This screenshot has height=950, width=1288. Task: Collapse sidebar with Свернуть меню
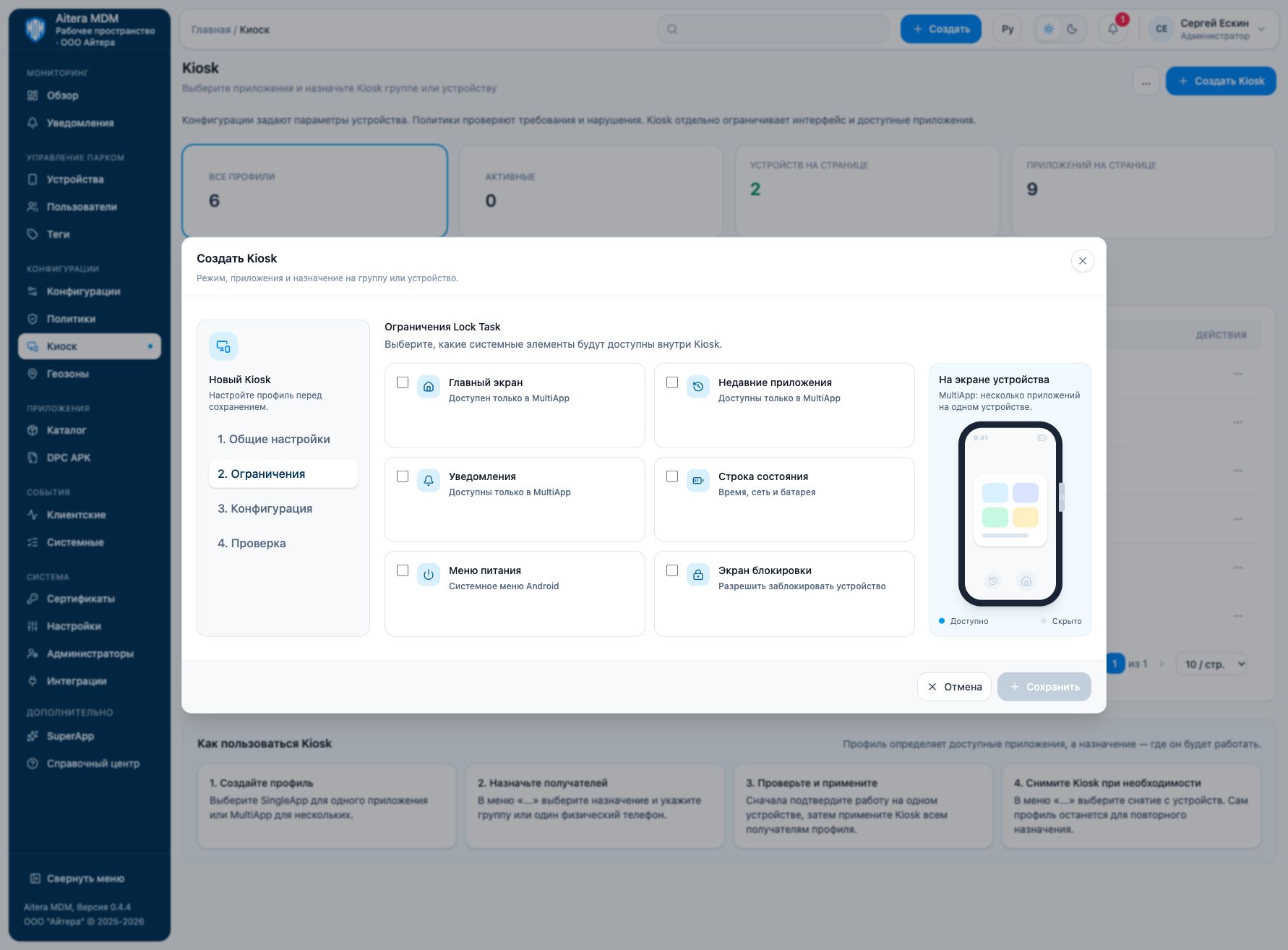click(x=90, y=878)
